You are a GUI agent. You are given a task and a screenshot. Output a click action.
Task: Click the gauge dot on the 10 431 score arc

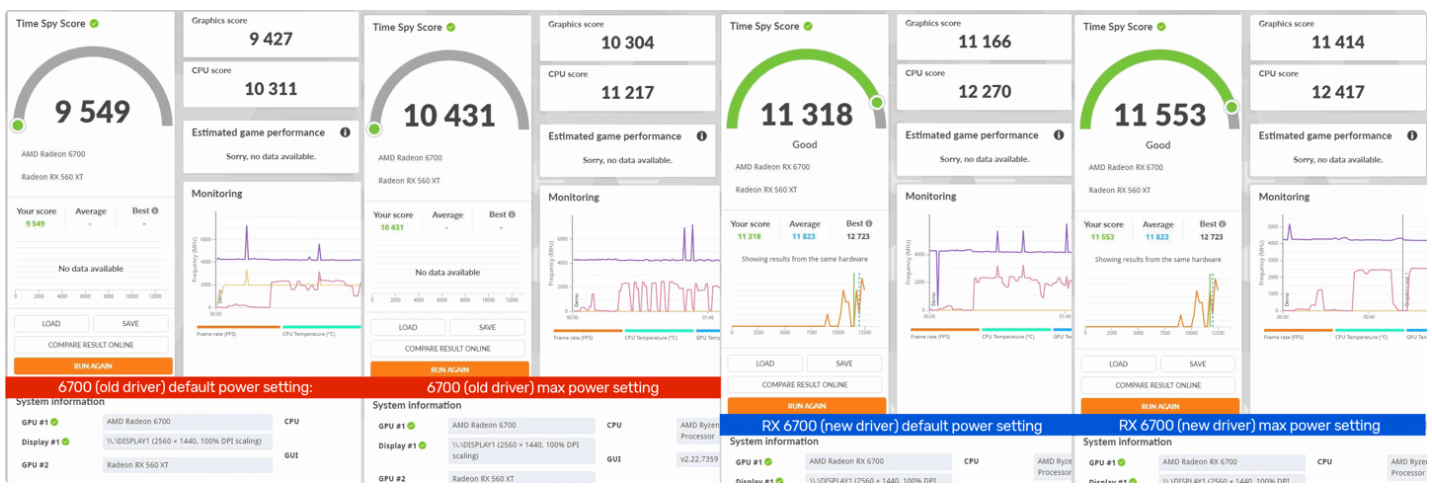click(374, 128)
